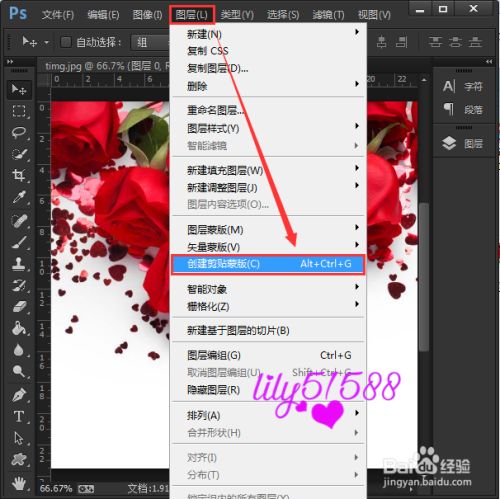Screen dimensions: 500x499
Task: Collapse right panel dock double-arrow
Action: pos(489,61)
